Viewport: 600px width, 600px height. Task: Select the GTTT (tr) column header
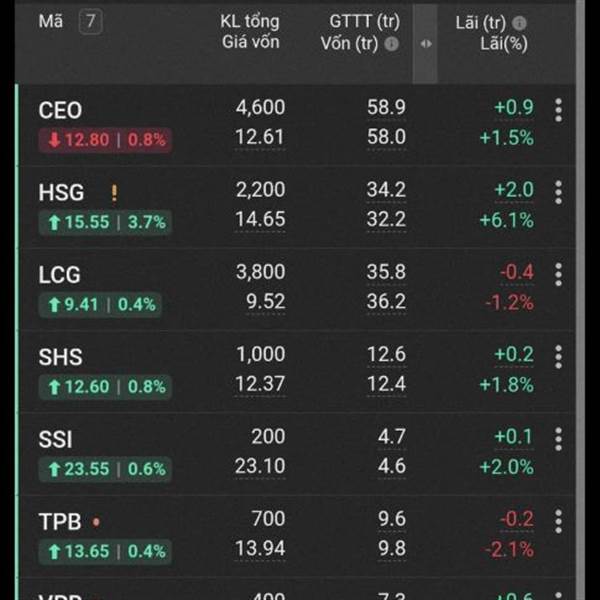(365, 21)
